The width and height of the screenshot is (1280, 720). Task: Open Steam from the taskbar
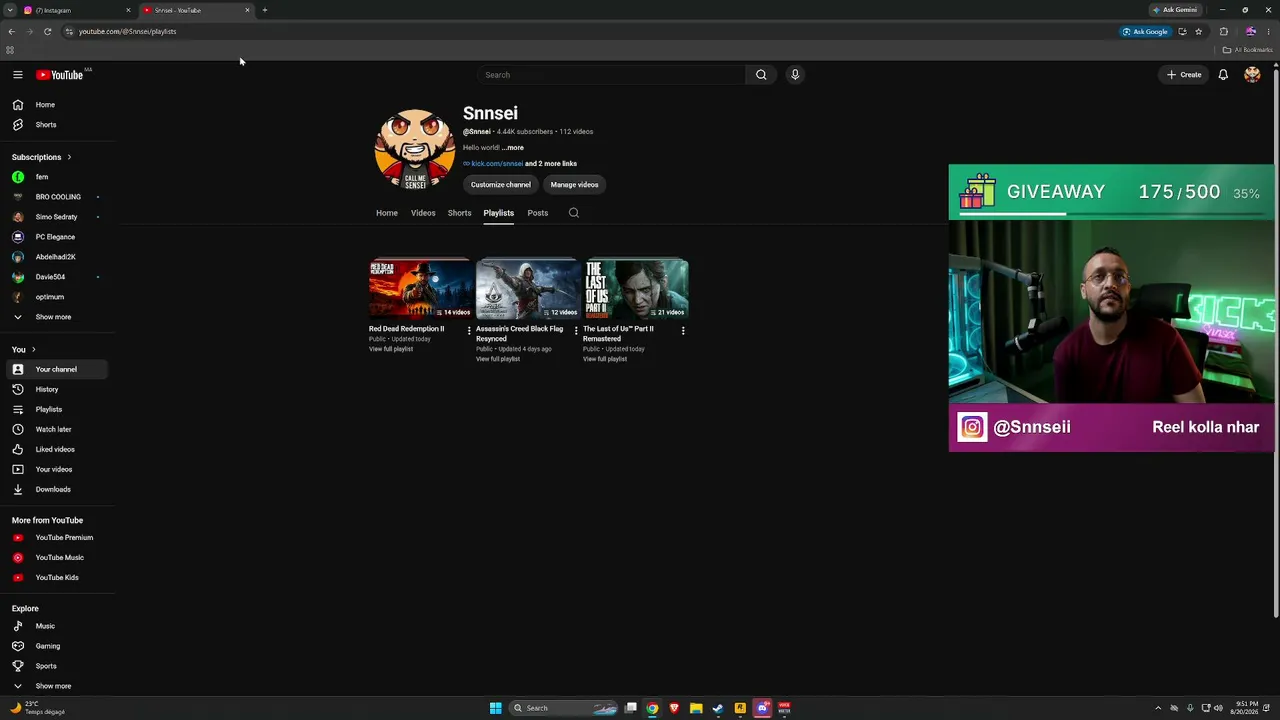718,708
